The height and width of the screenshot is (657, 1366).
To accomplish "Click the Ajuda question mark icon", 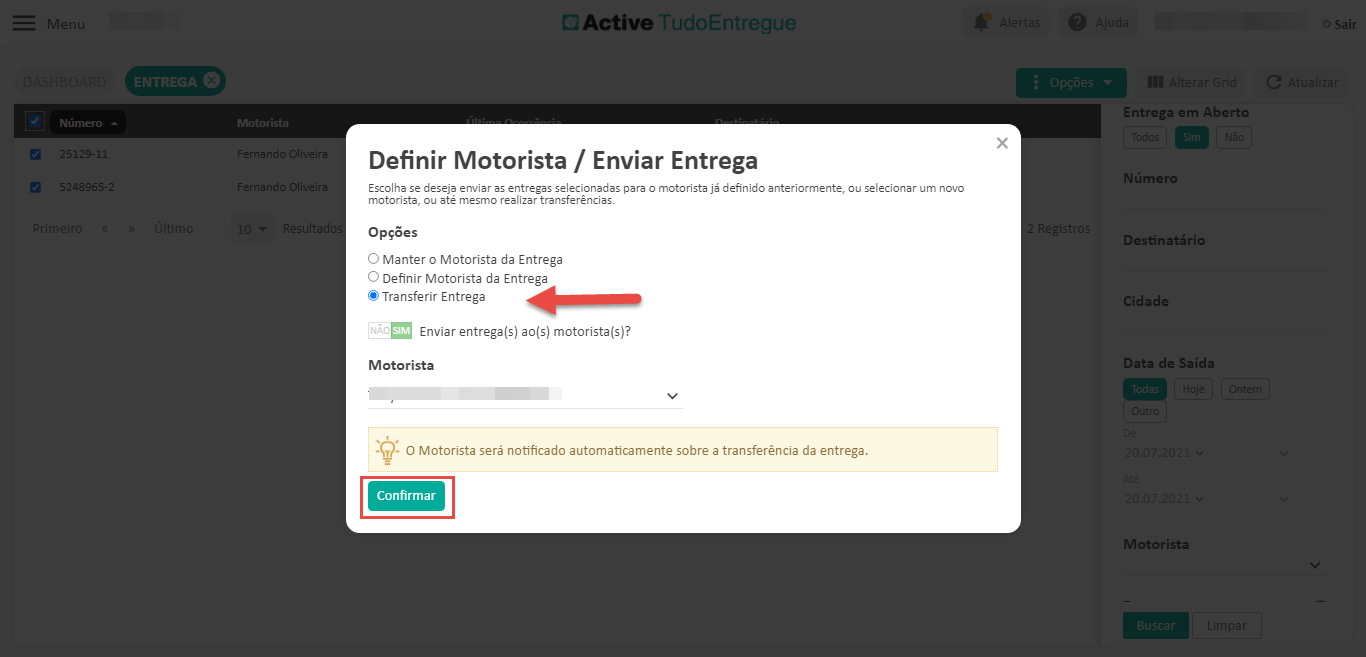I will coord(1077,22).
